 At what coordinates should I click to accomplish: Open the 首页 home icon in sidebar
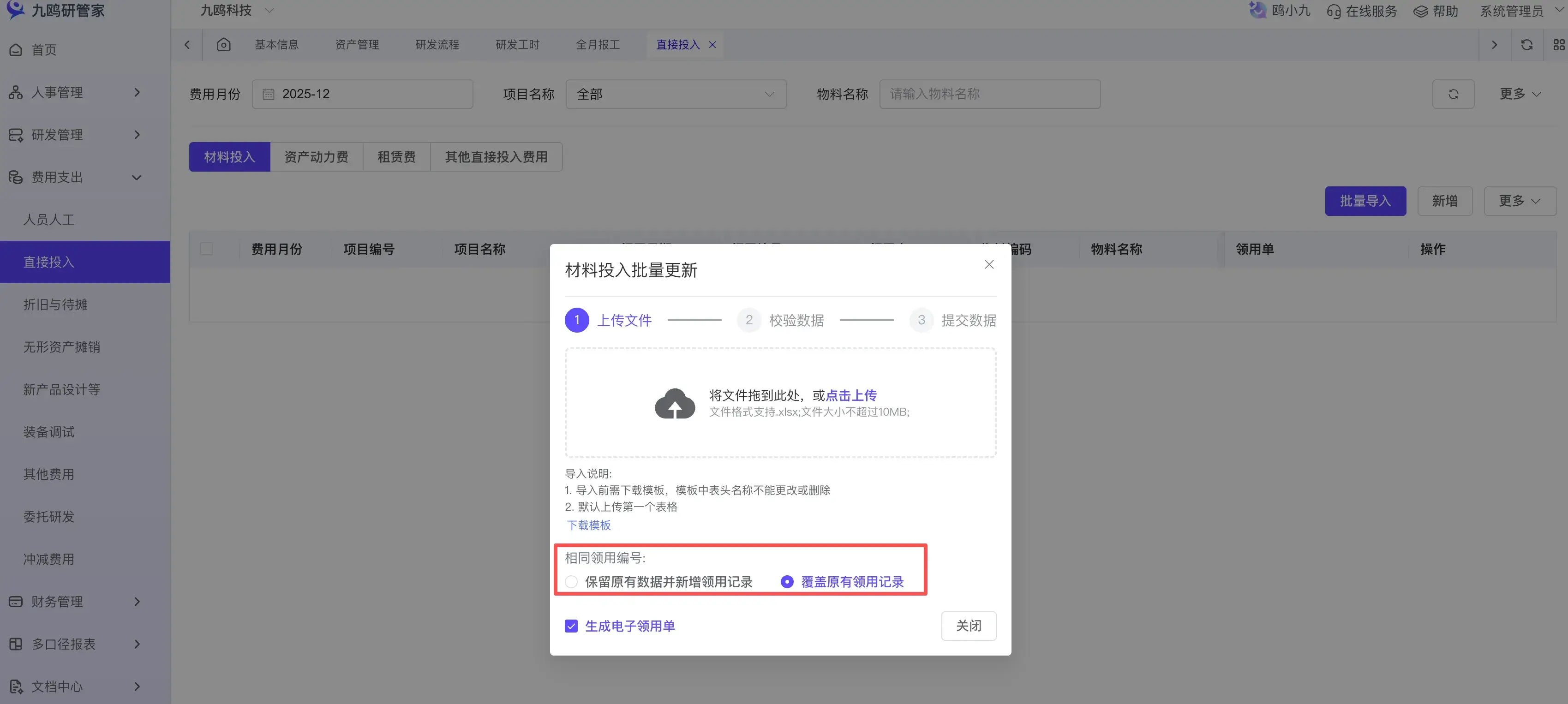click(15, 50)
